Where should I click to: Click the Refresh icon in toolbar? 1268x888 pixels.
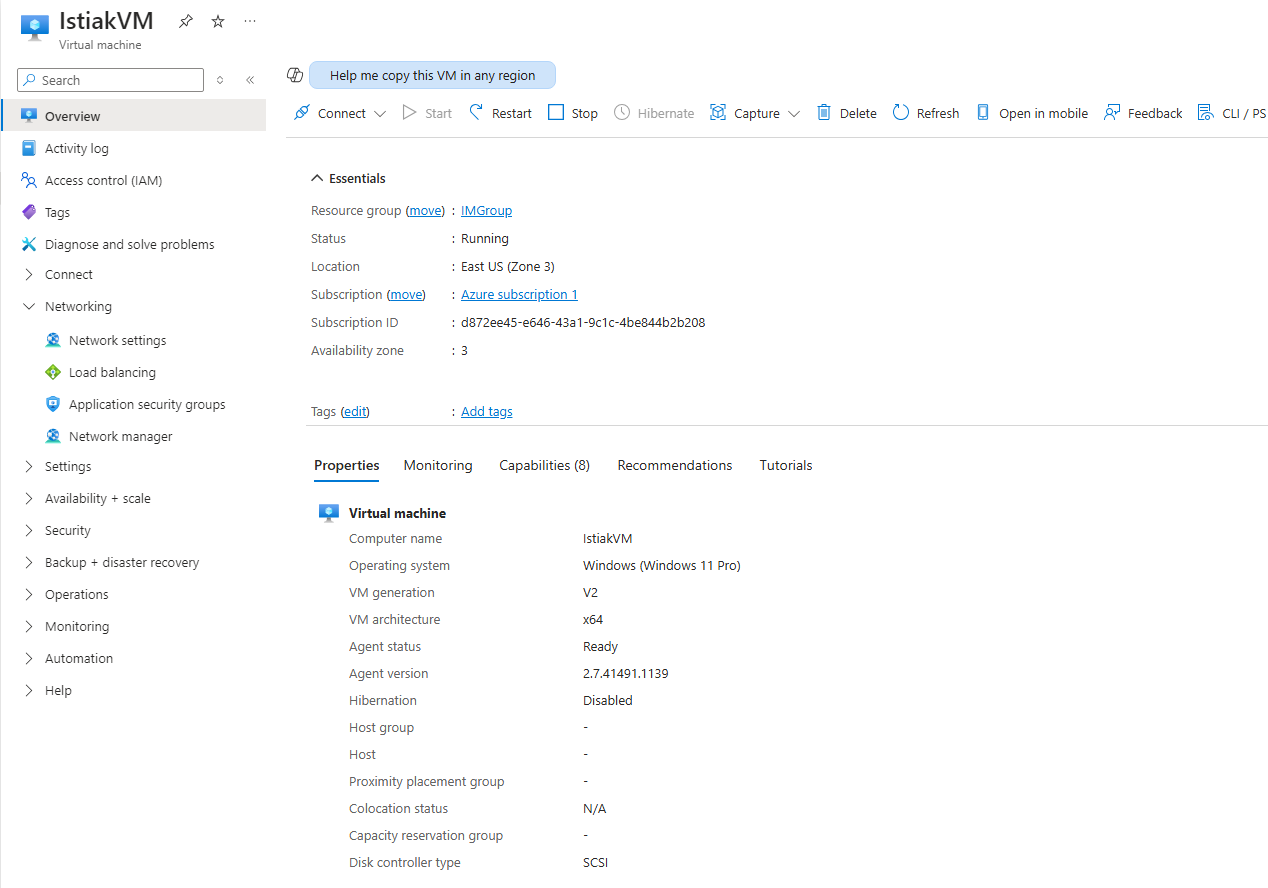tap(901, 113)
